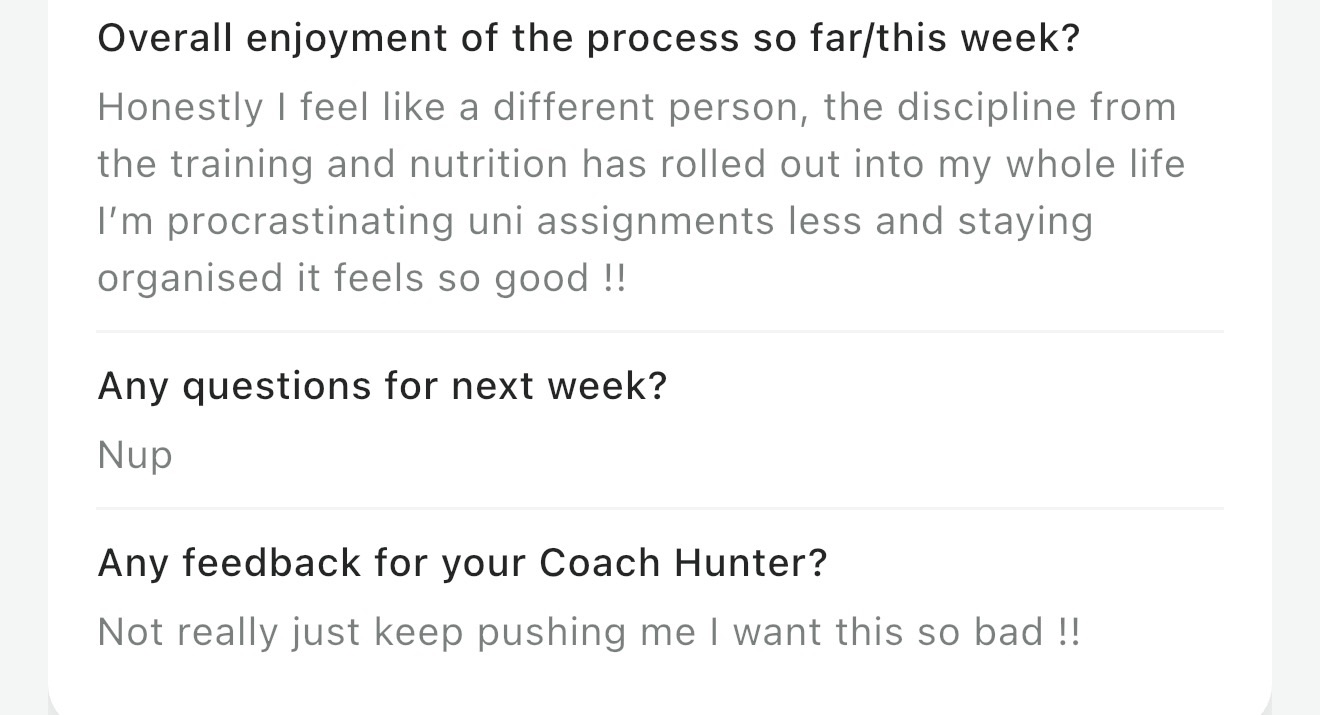Click 'I want this so bad !!' text
The image size is (1320, 715).
(x=893, y=632)
